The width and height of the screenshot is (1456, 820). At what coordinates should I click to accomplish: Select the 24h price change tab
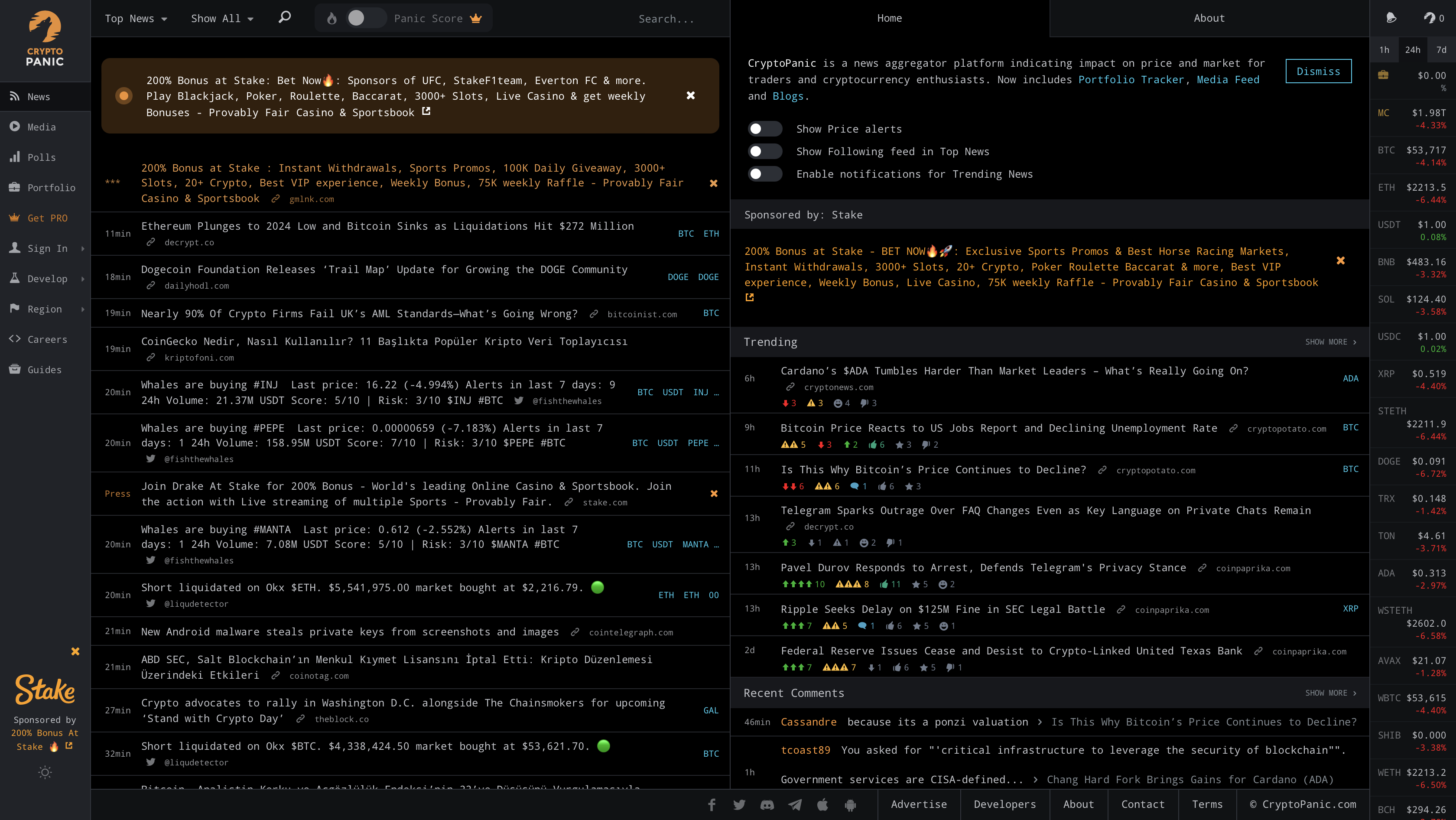pos(1413,50)
